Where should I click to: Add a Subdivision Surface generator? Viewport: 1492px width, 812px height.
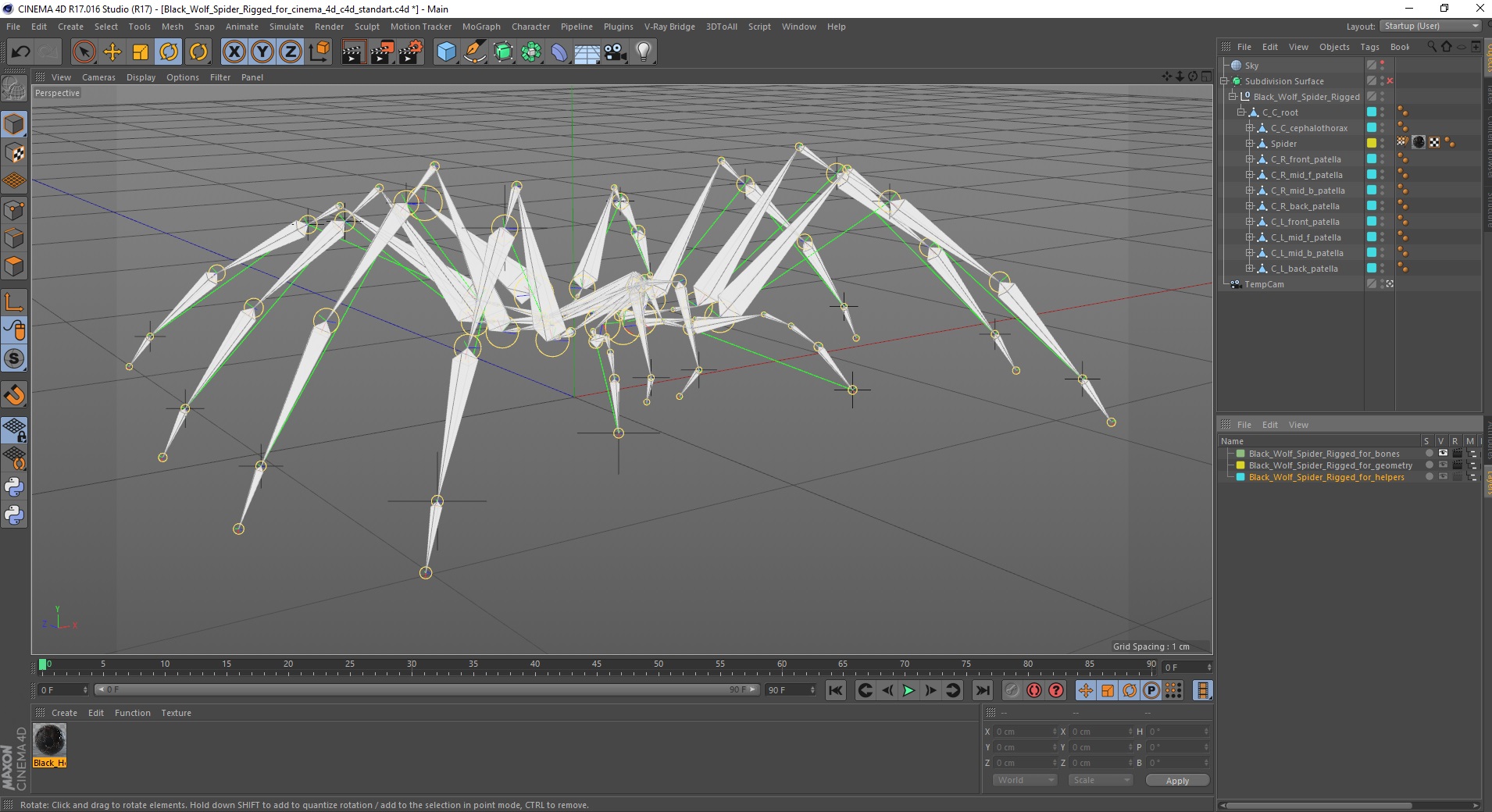point(503,52)
